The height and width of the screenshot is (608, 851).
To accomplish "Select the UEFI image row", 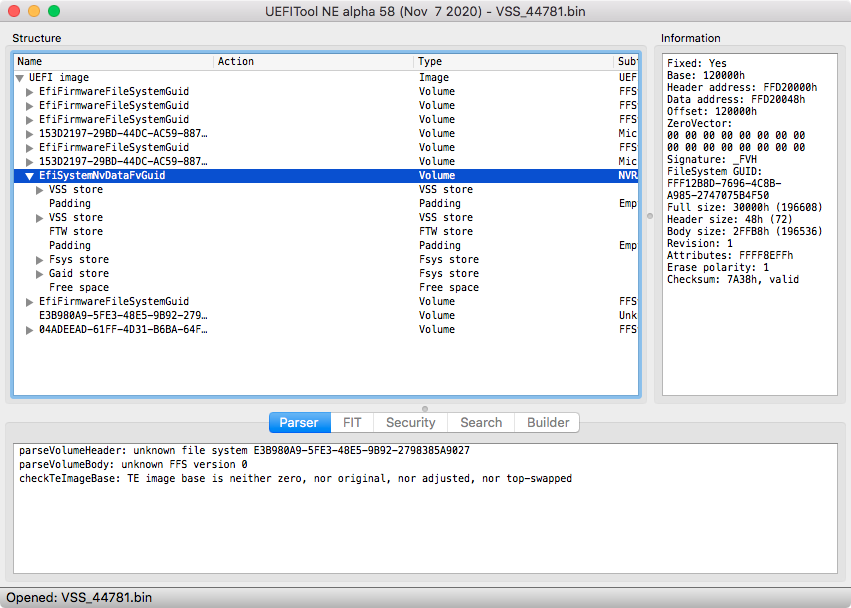I will coord(326,78).
